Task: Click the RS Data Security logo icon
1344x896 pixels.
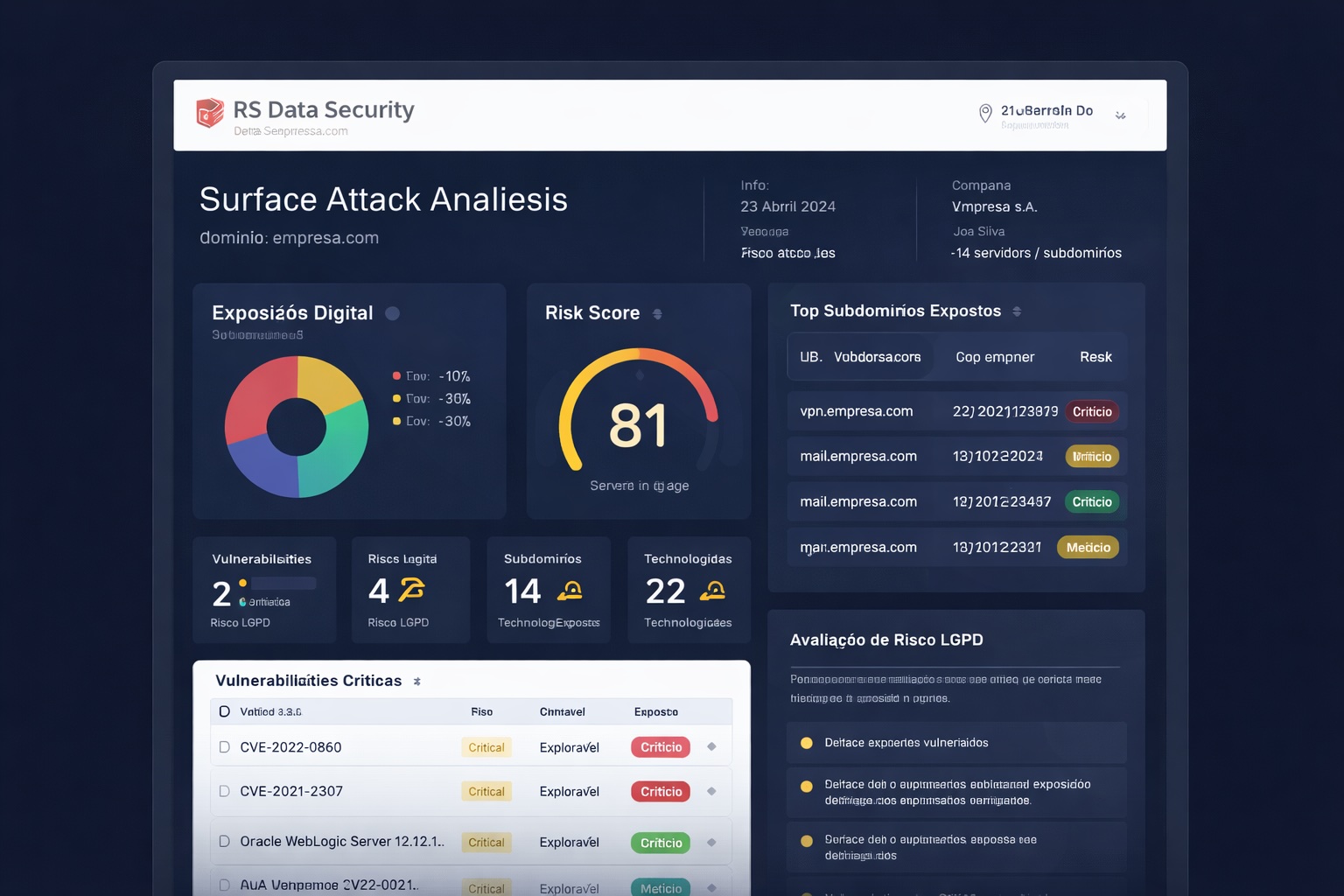Action: [x=210, y=113]
